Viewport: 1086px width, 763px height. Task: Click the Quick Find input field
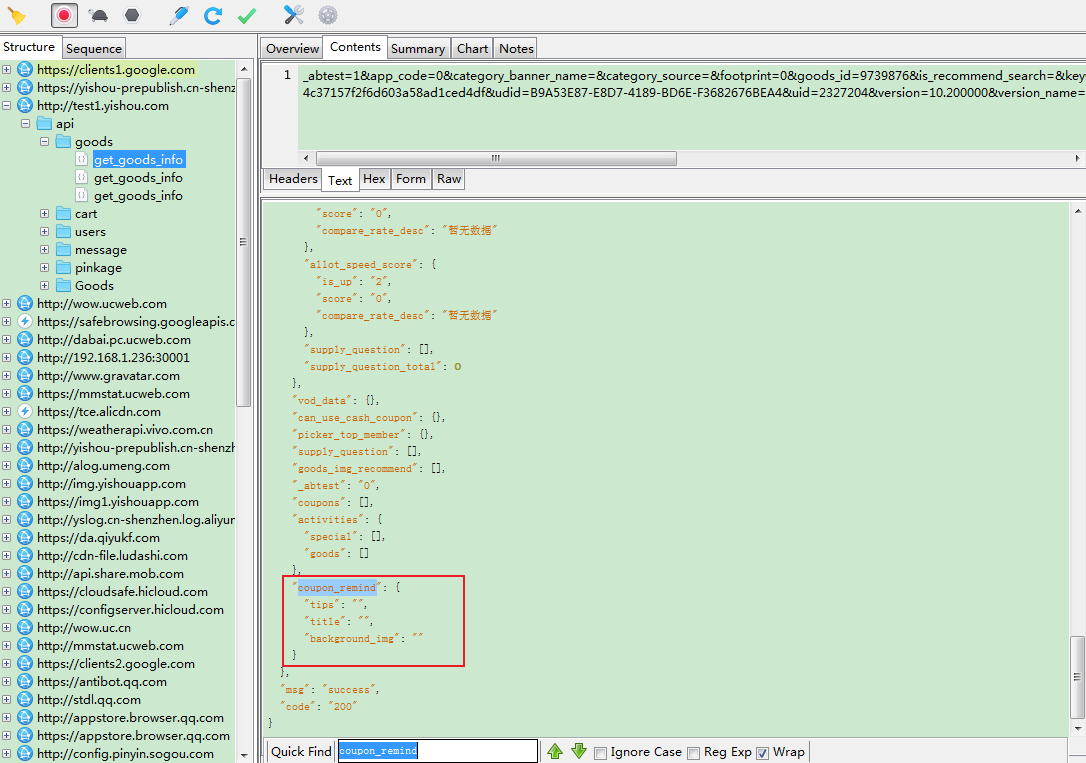pos(438,751)
